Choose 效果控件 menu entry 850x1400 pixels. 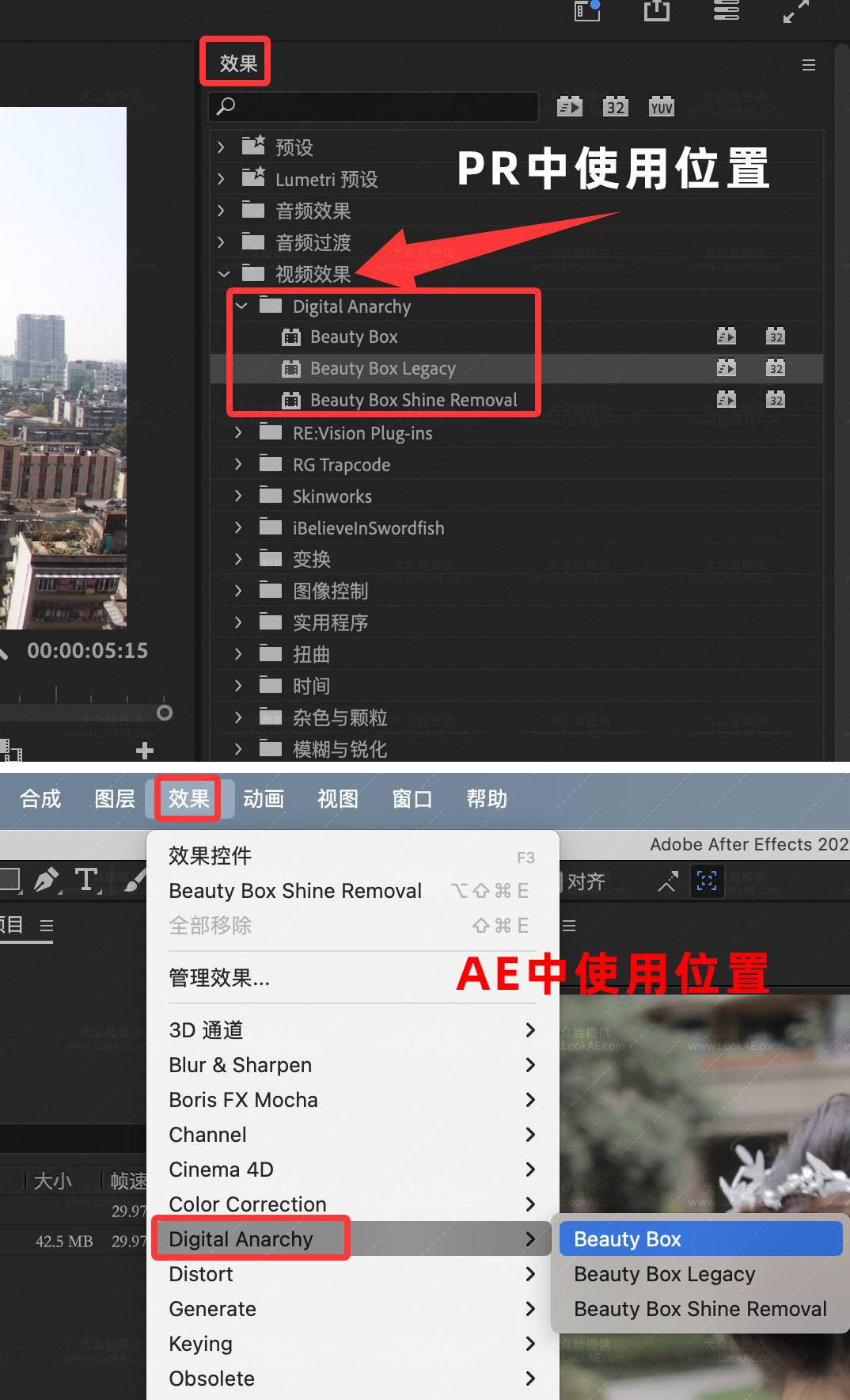pos(353,856)
